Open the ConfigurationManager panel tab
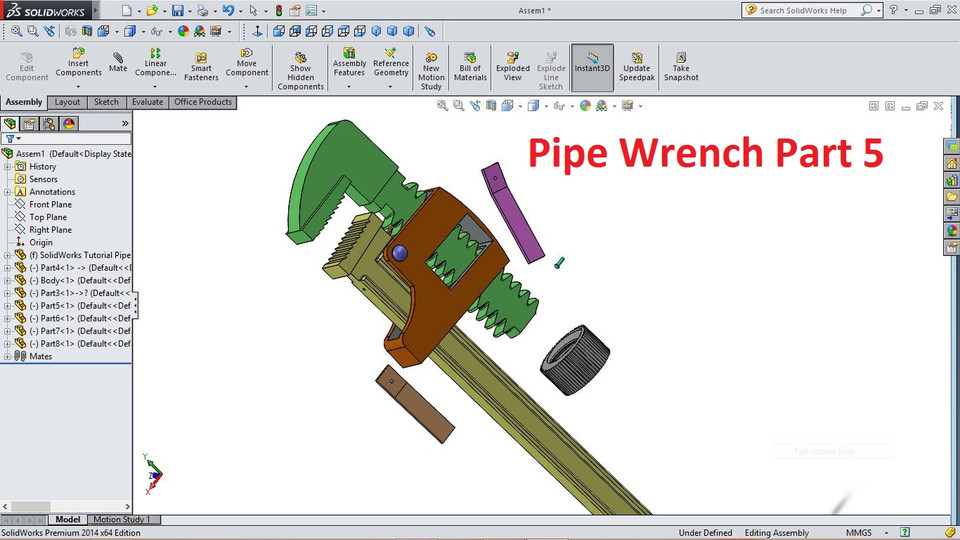Screen dimensions: 960x540 pyautogui.click(x=49, y=124)
